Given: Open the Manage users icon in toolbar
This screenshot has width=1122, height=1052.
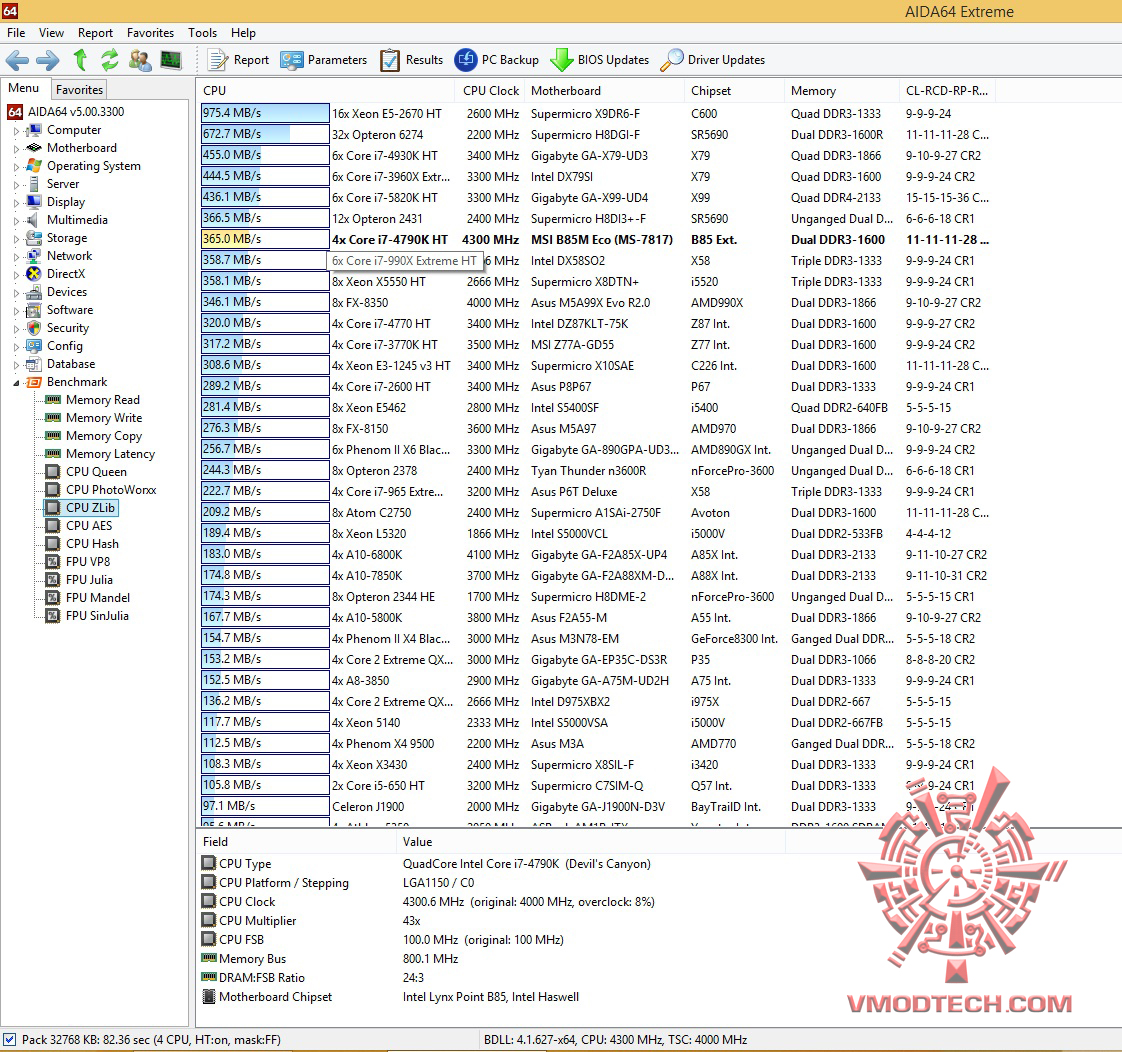Looking at the screenshot, I should (140, 60).
